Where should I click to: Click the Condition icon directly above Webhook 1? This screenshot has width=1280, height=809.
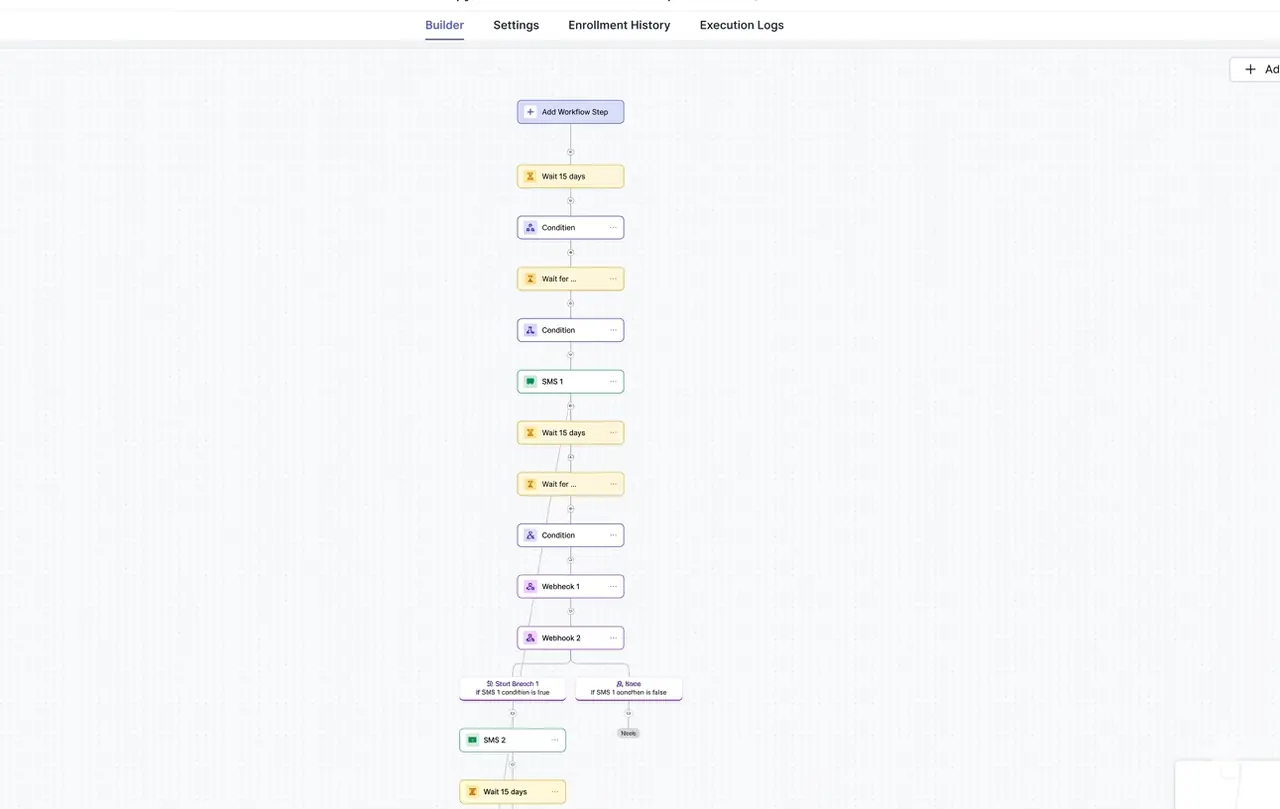pos(530,536)
